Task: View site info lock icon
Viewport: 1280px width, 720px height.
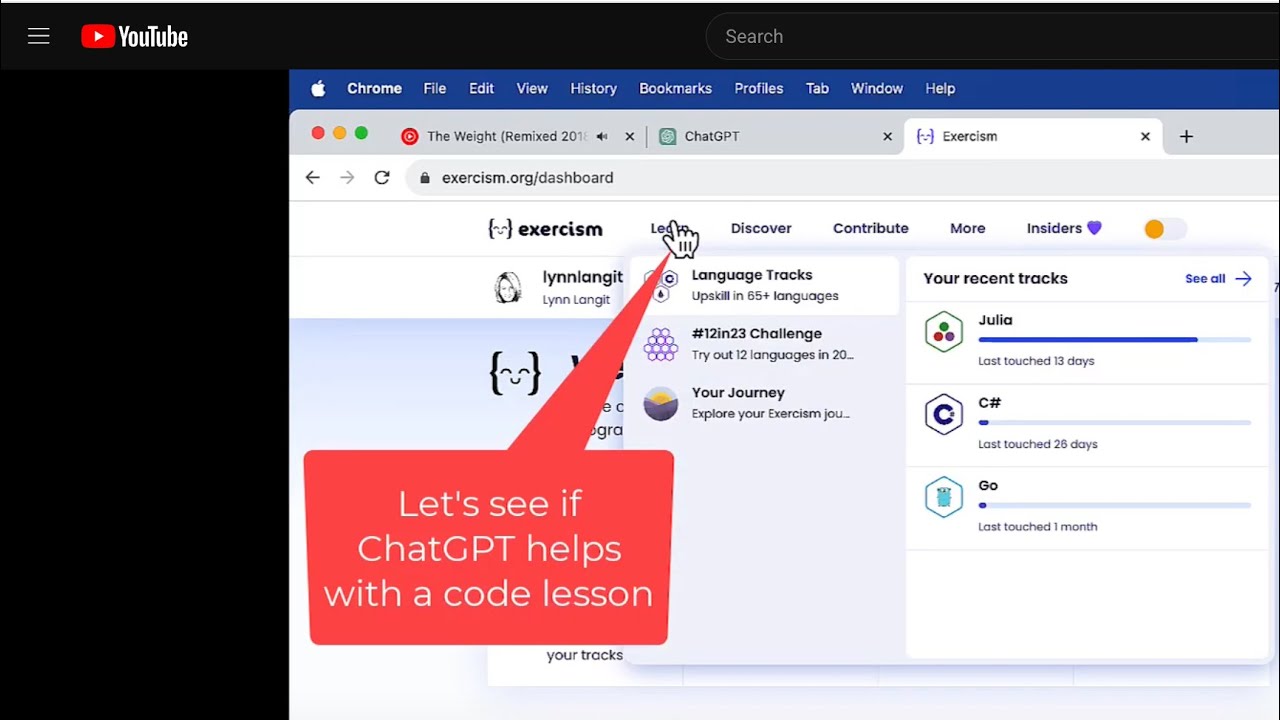Action: point(425,178)
